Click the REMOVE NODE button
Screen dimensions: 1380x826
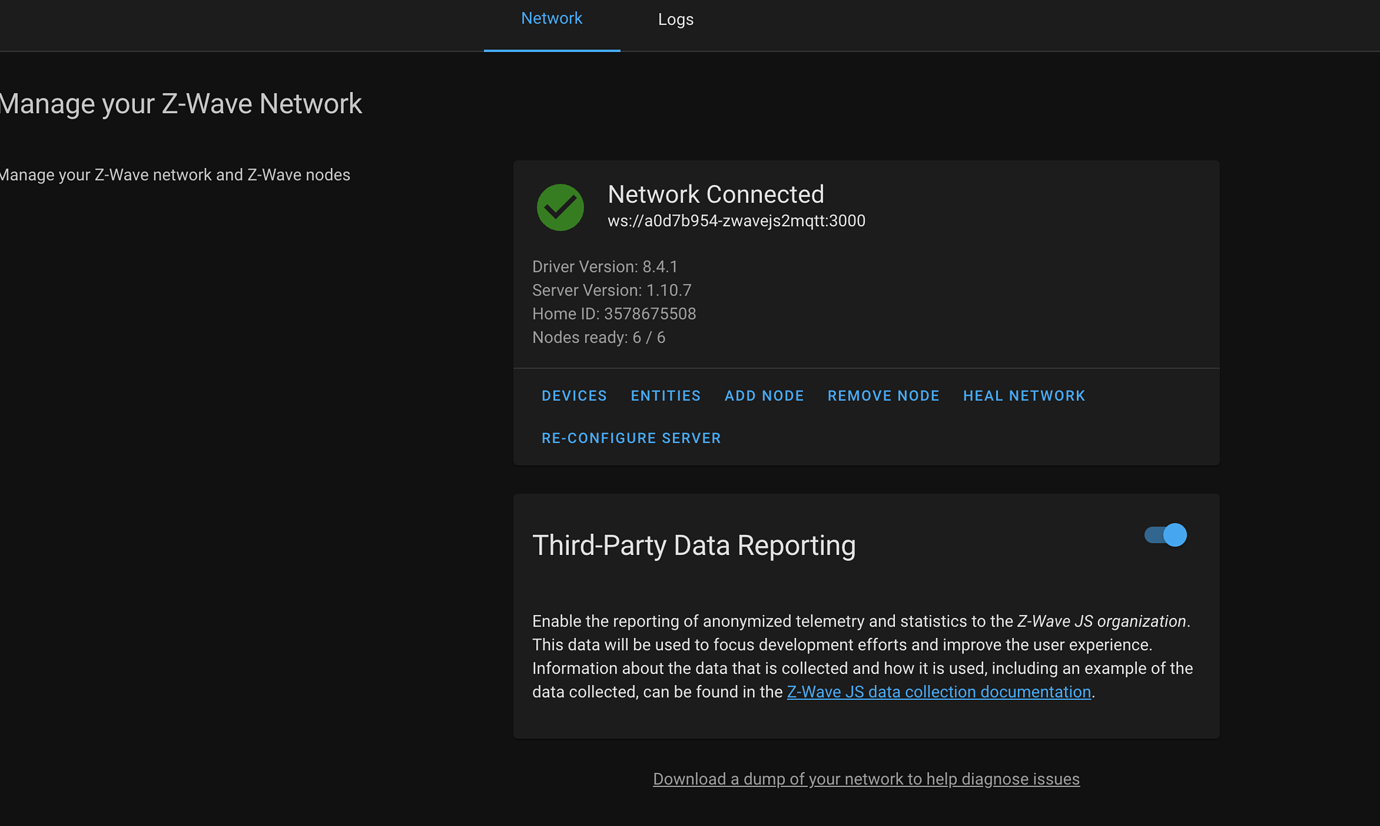tap(883, 396)
